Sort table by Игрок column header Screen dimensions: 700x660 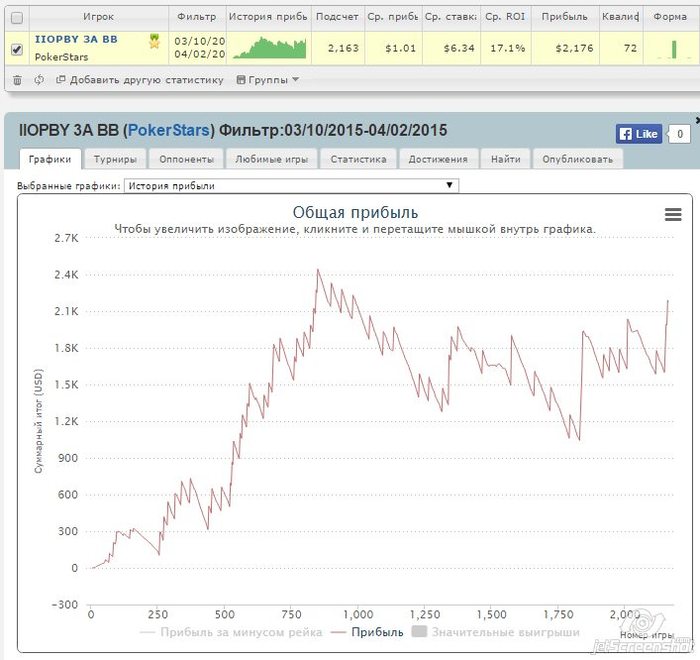click(x=99, y=17)
